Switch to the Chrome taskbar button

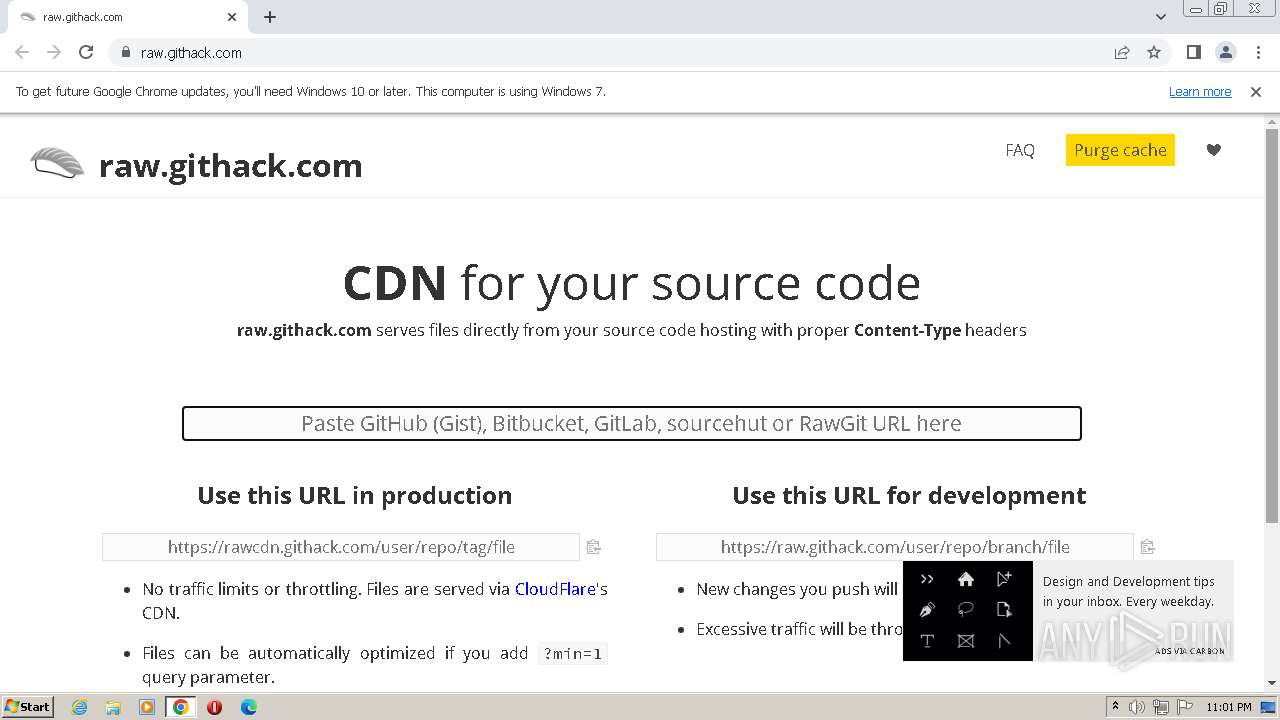point(181,707)
